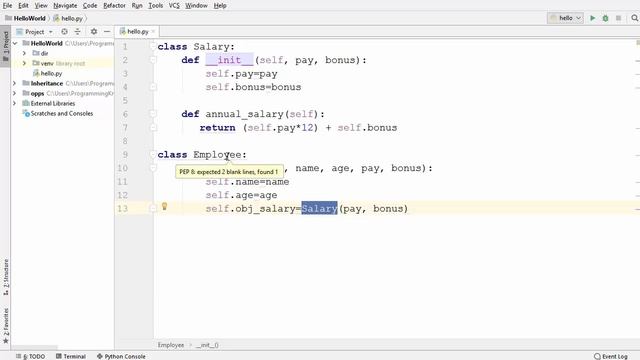Open the hello run configuration dropdown
The width and height of the screenshot is (640, 360).
tap(565, 18)
